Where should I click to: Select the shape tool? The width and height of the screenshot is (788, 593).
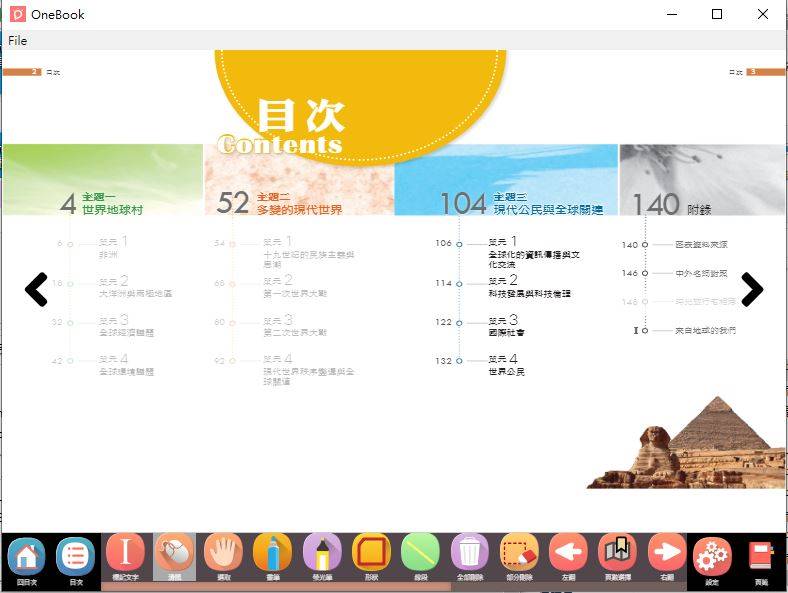[371, 552]
